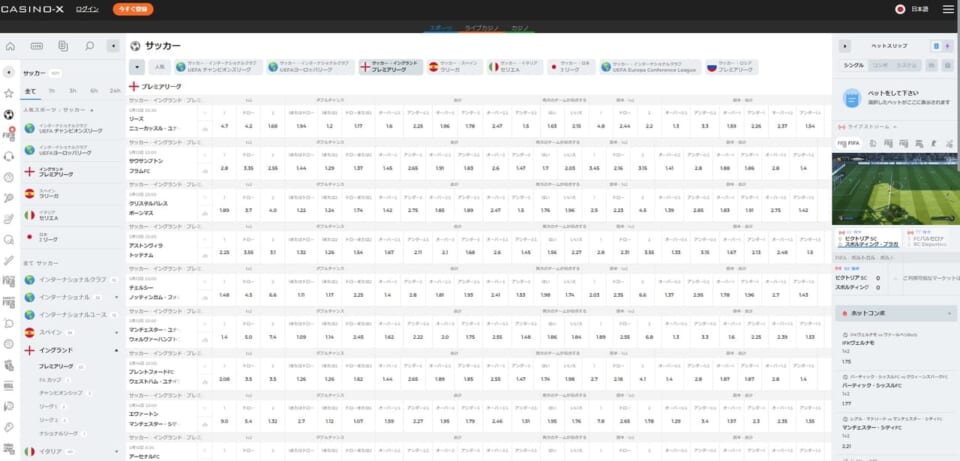Click the blue bet slip toggle icon
The image size is (960, 461).
(x=936, y=46)
